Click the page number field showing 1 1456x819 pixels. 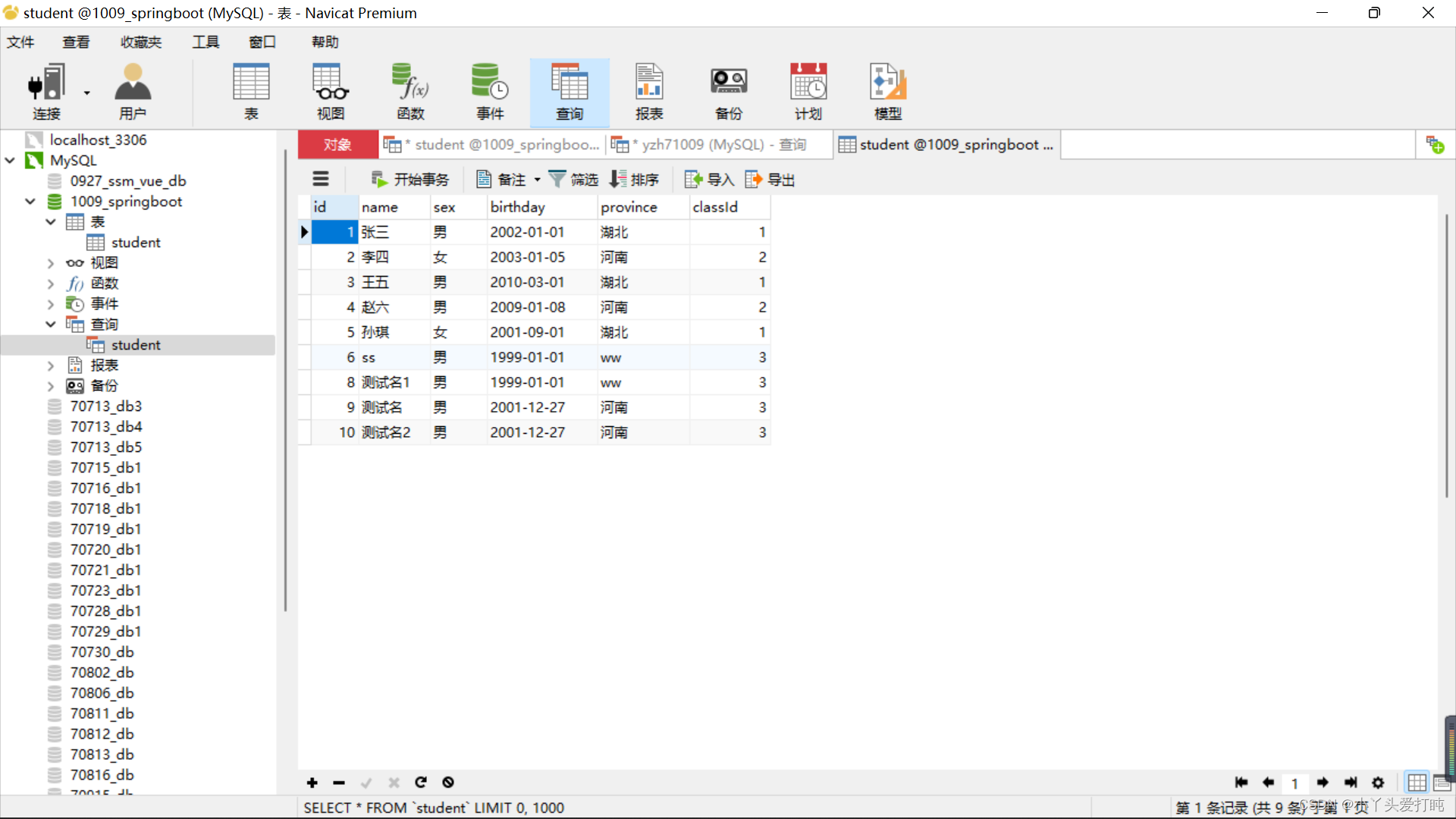[x=1295, y=783]
